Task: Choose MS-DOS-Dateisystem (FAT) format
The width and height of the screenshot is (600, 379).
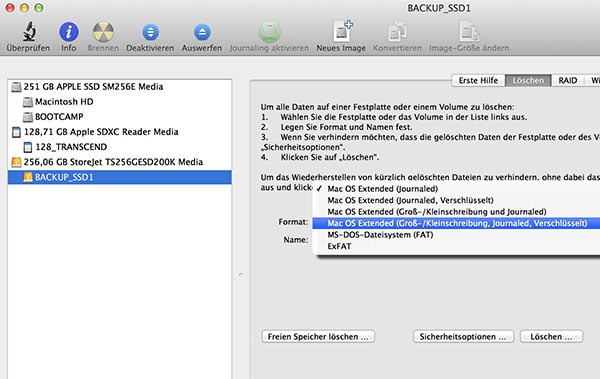Action: point(456,235)
